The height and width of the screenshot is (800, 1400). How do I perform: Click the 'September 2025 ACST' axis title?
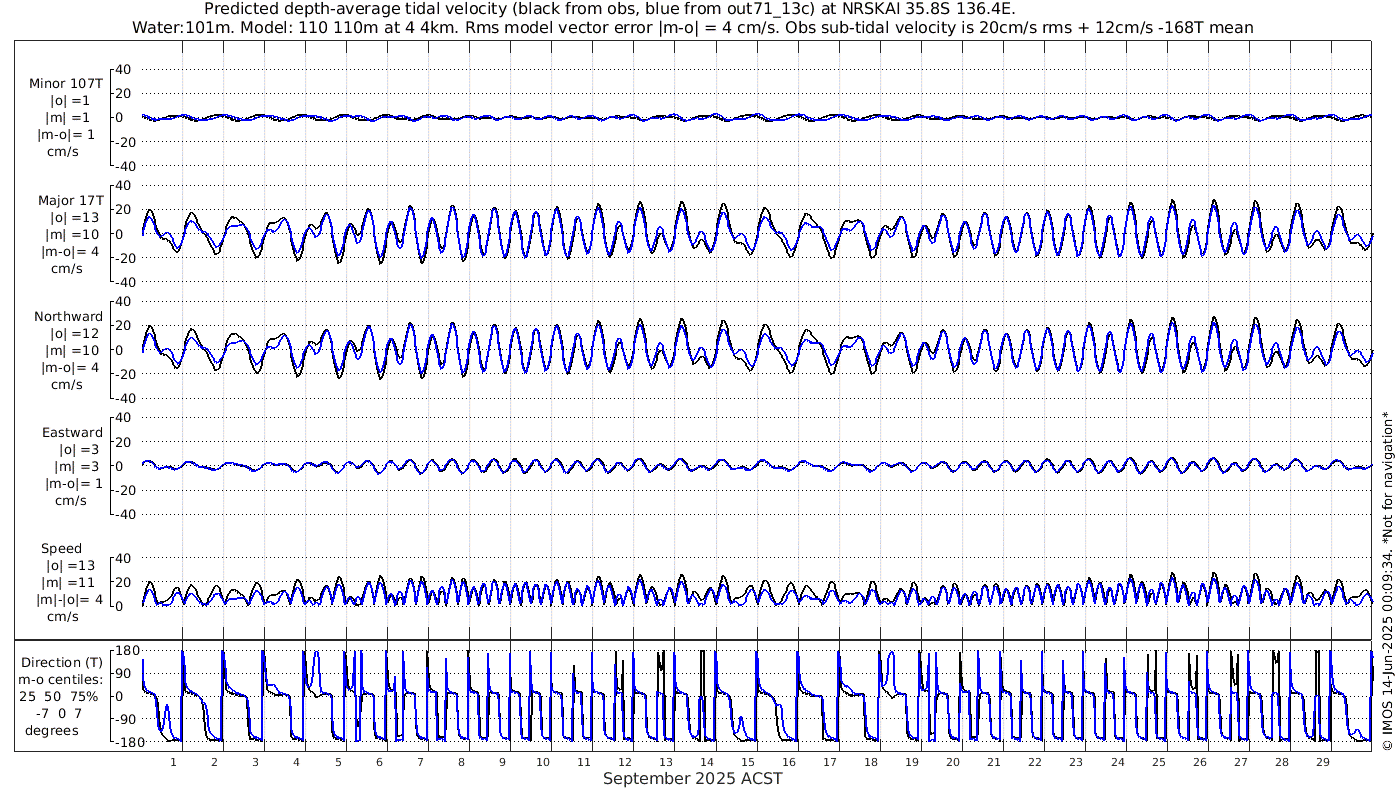pos(692,779)
